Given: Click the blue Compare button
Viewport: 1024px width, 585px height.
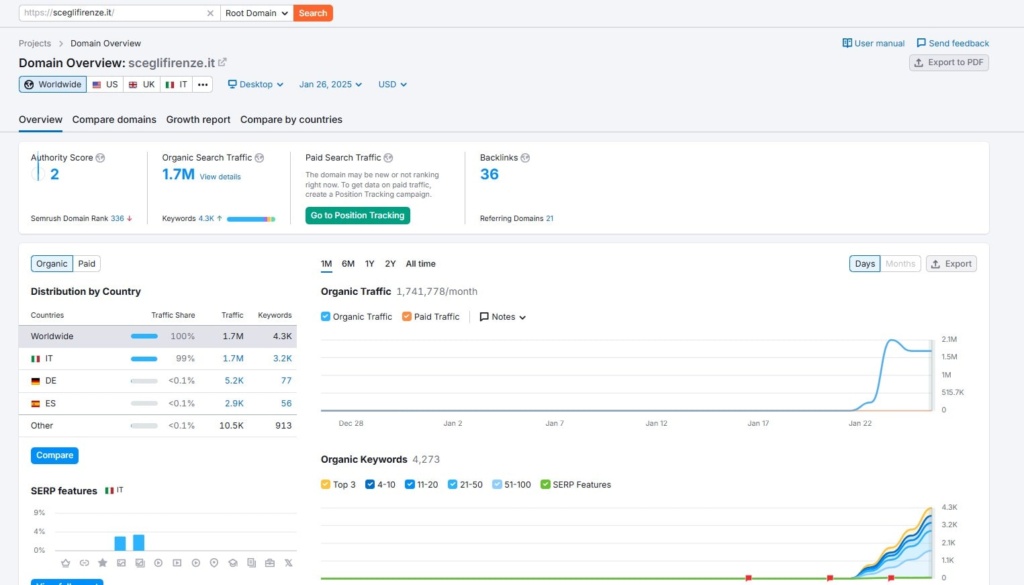Looking at the screenshot, I should point(54,455).
